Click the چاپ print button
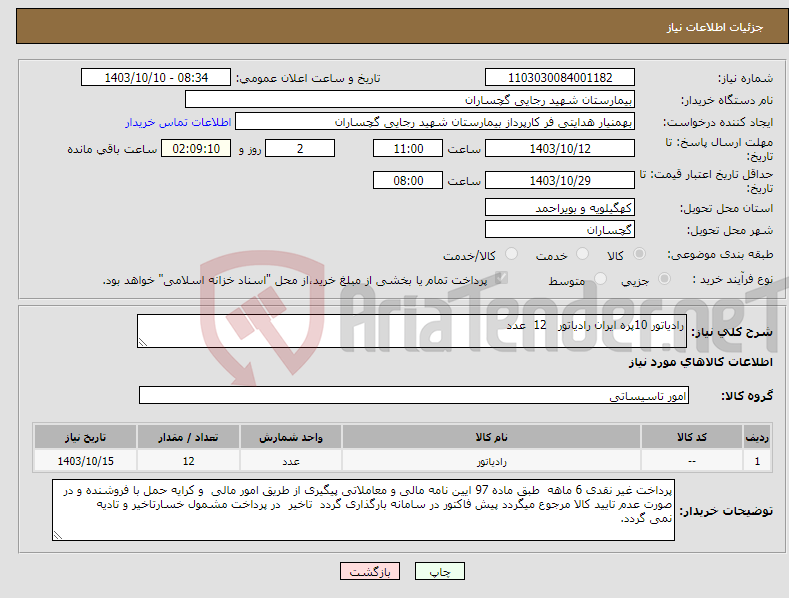 [x=440, y=571]
